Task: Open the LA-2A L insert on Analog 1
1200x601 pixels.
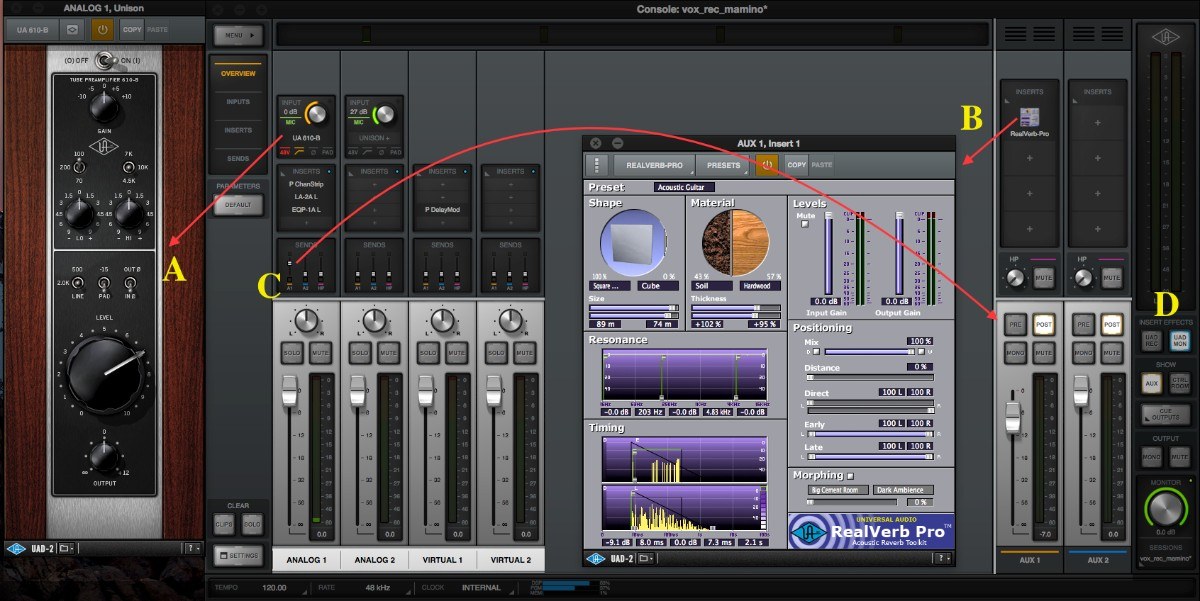Action: tap(306, 198)
